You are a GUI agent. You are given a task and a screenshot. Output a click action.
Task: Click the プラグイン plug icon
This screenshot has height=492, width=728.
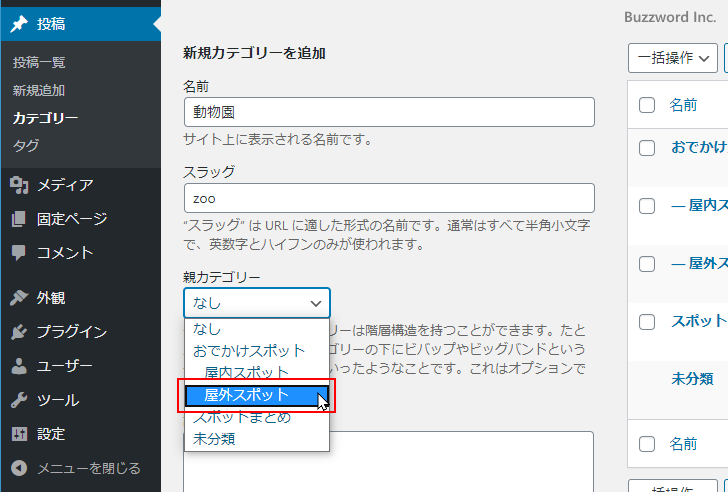tap(19, 332)
